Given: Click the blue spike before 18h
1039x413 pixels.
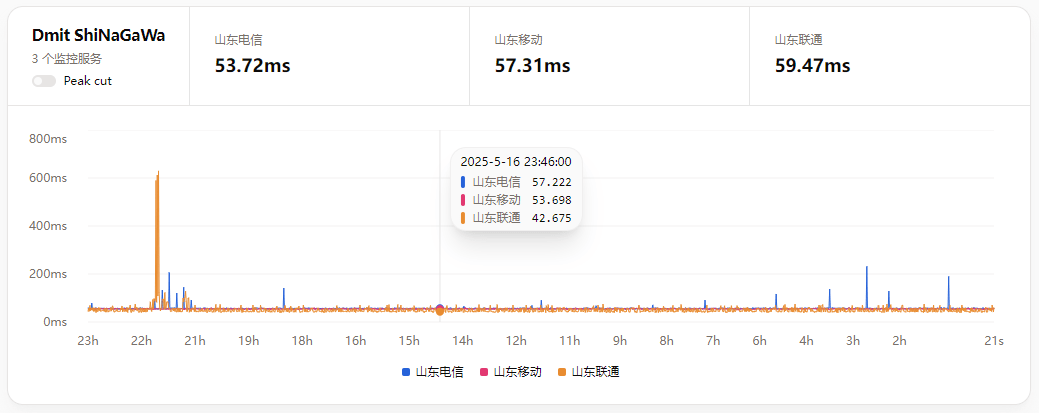Looking at the screenshot, I should coord(284,297).
